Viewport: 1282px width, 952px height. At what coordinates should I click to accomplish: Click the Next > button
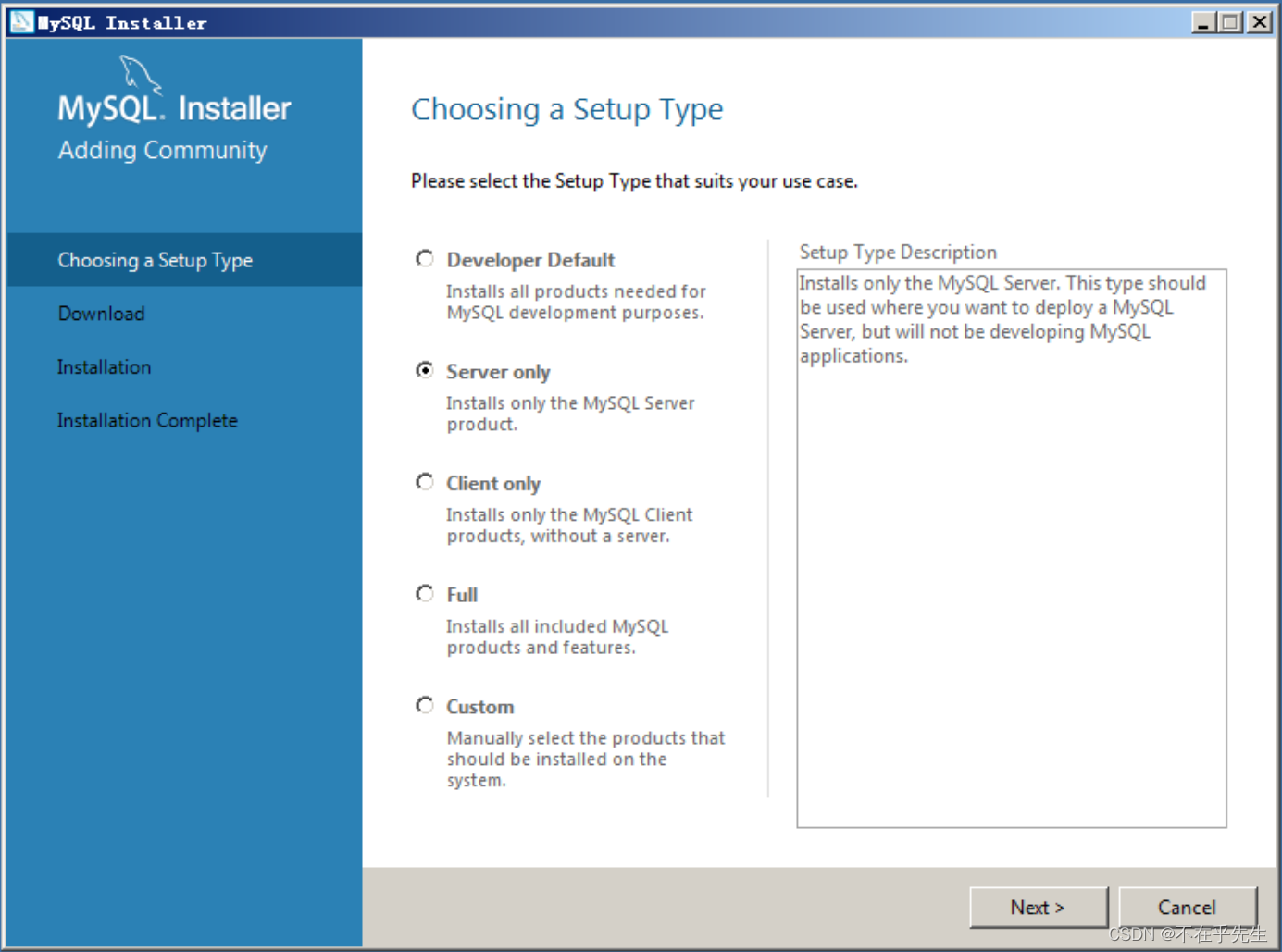click(1039, 907)
